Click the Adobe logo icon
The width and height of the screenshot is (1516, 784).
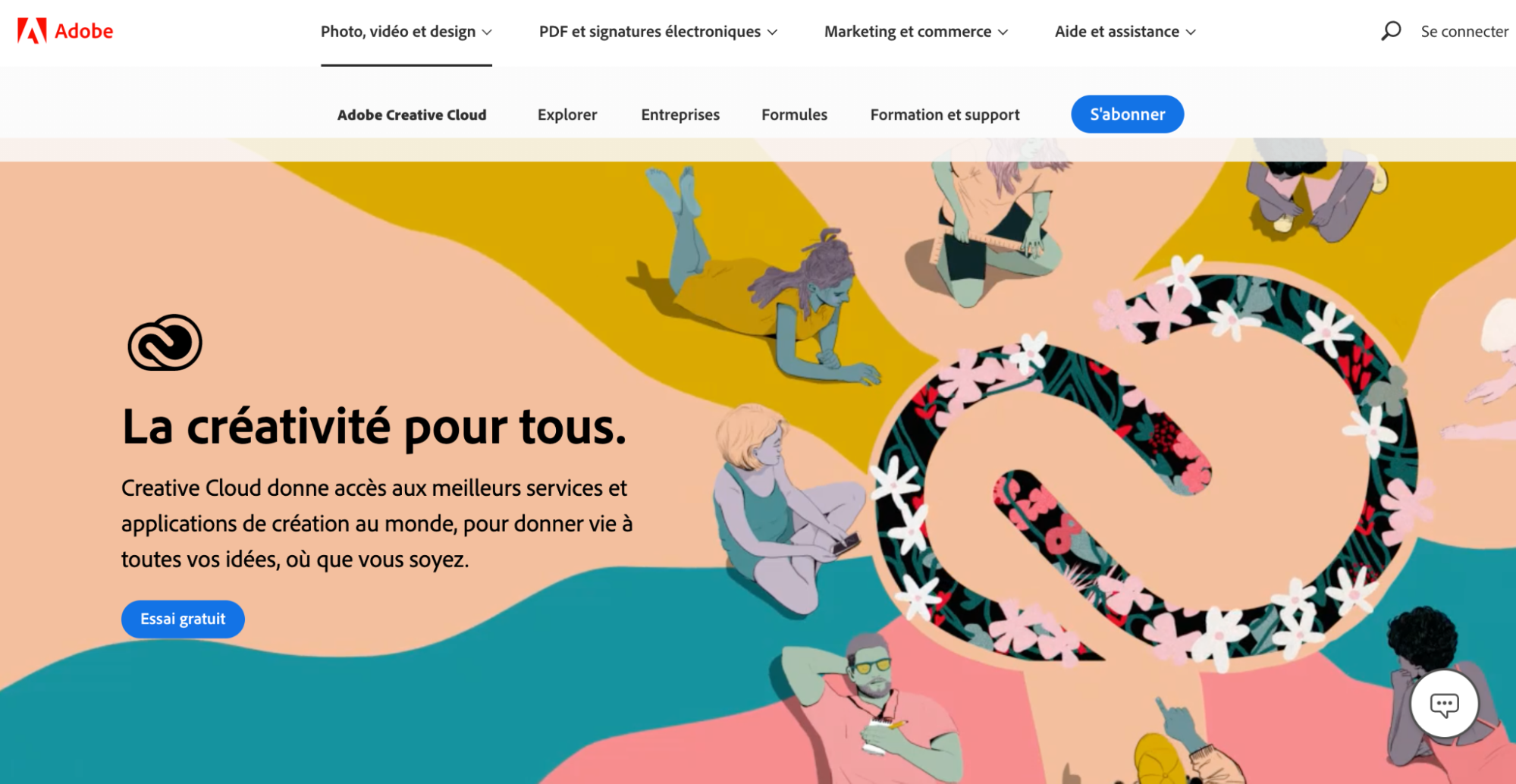[x=32, y=31]
